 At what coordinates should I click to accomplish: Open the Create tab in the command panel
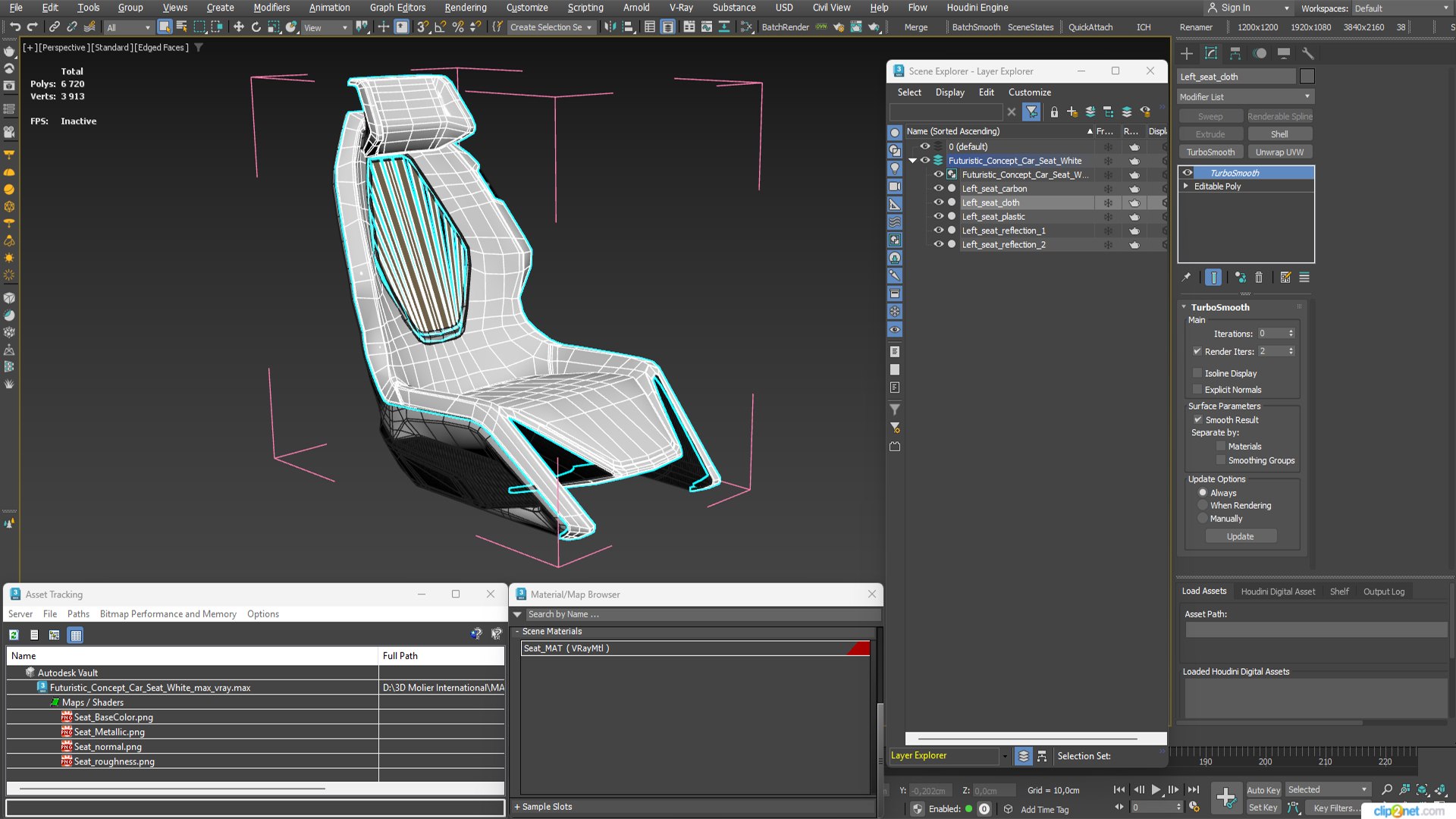pyautogui.click(x=1187, y=53)
